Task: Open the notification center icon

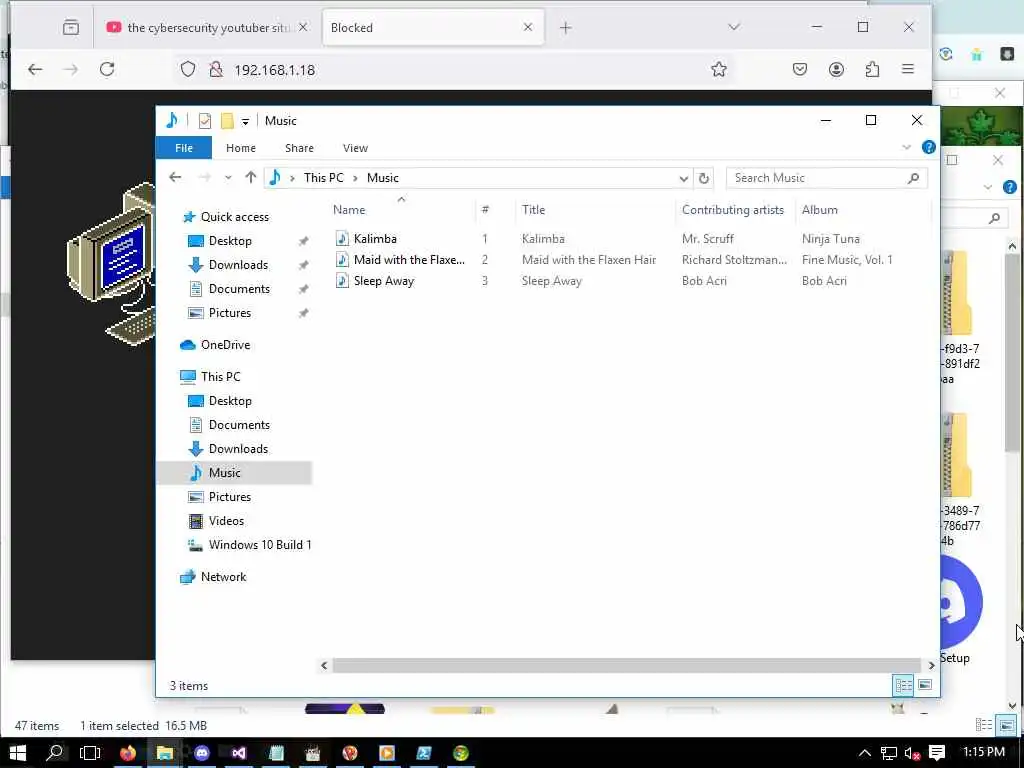Action: tap(937, 753)
